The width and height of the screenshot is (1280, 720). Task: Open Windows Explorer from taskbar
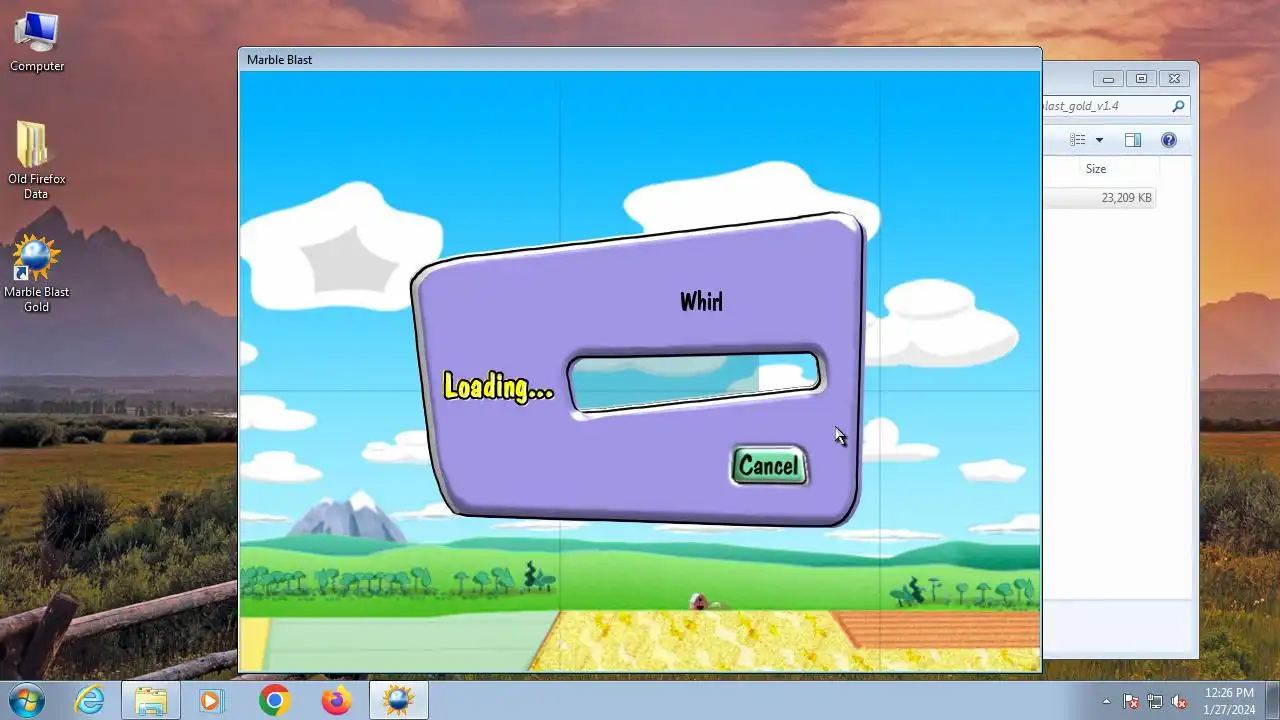[151, 701]
